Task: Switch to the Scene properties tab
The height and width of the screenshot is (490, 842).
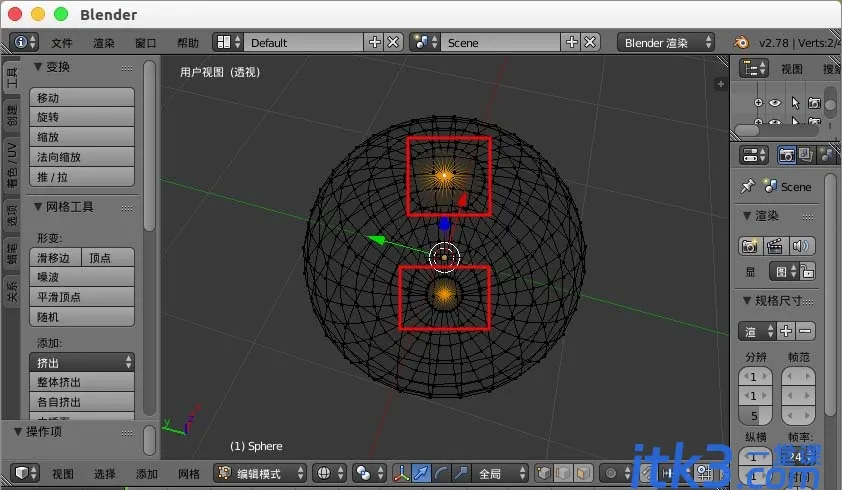Action: click(827, 155)
